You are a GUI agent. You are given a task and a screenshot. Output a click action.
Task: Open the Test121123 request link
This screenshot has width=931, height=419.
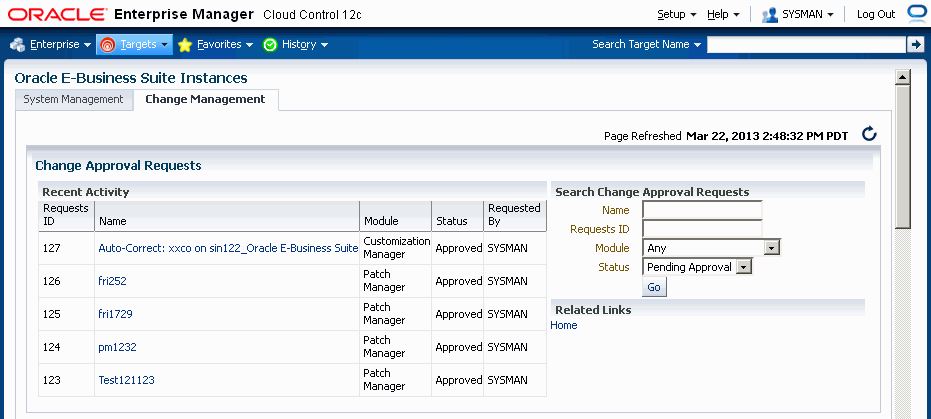(126, 380)
